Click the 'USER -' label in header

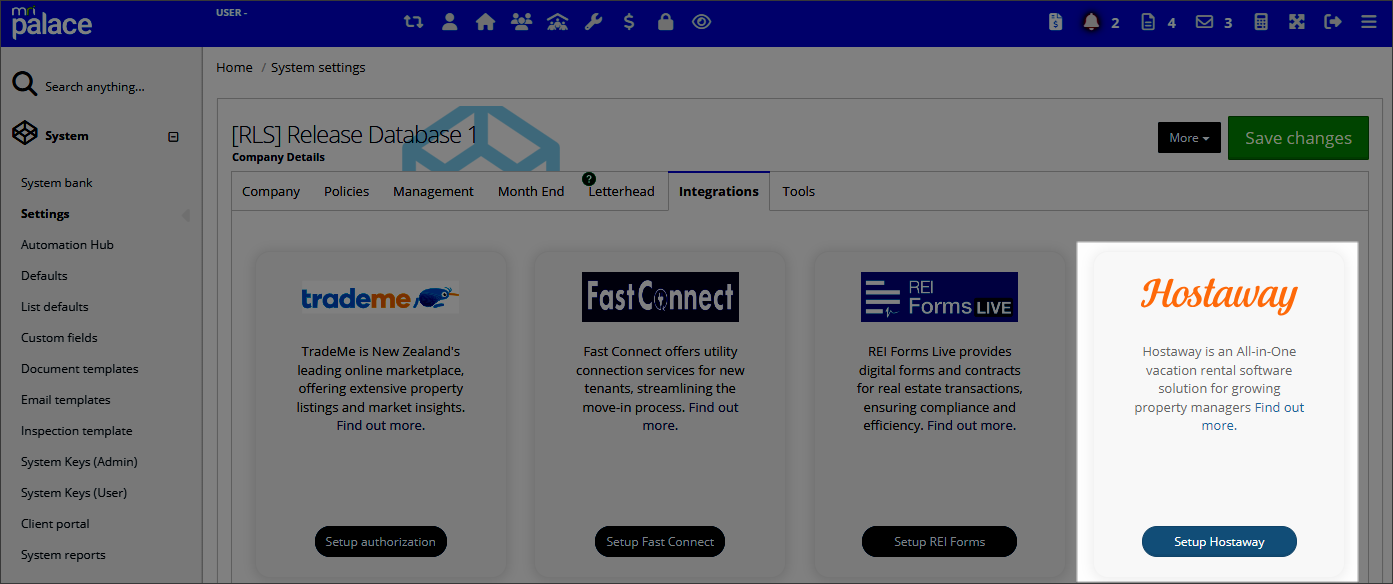pos(231,12)
